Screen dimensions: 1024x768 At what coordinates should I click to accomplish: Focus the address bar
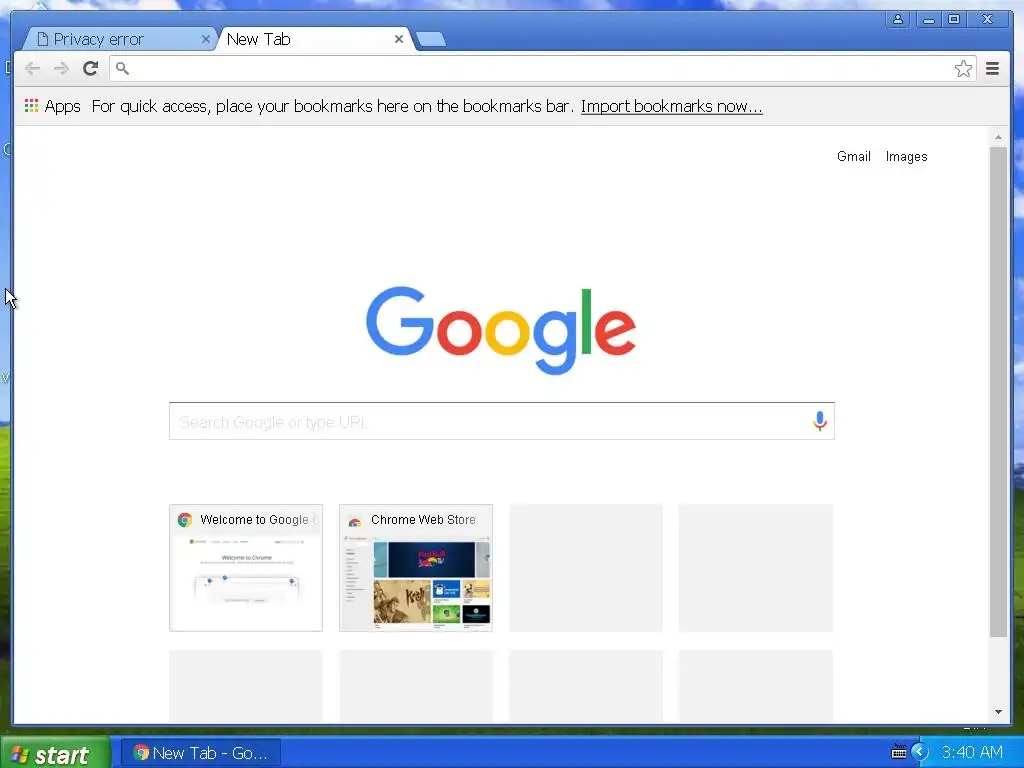(x=543, y=69)
